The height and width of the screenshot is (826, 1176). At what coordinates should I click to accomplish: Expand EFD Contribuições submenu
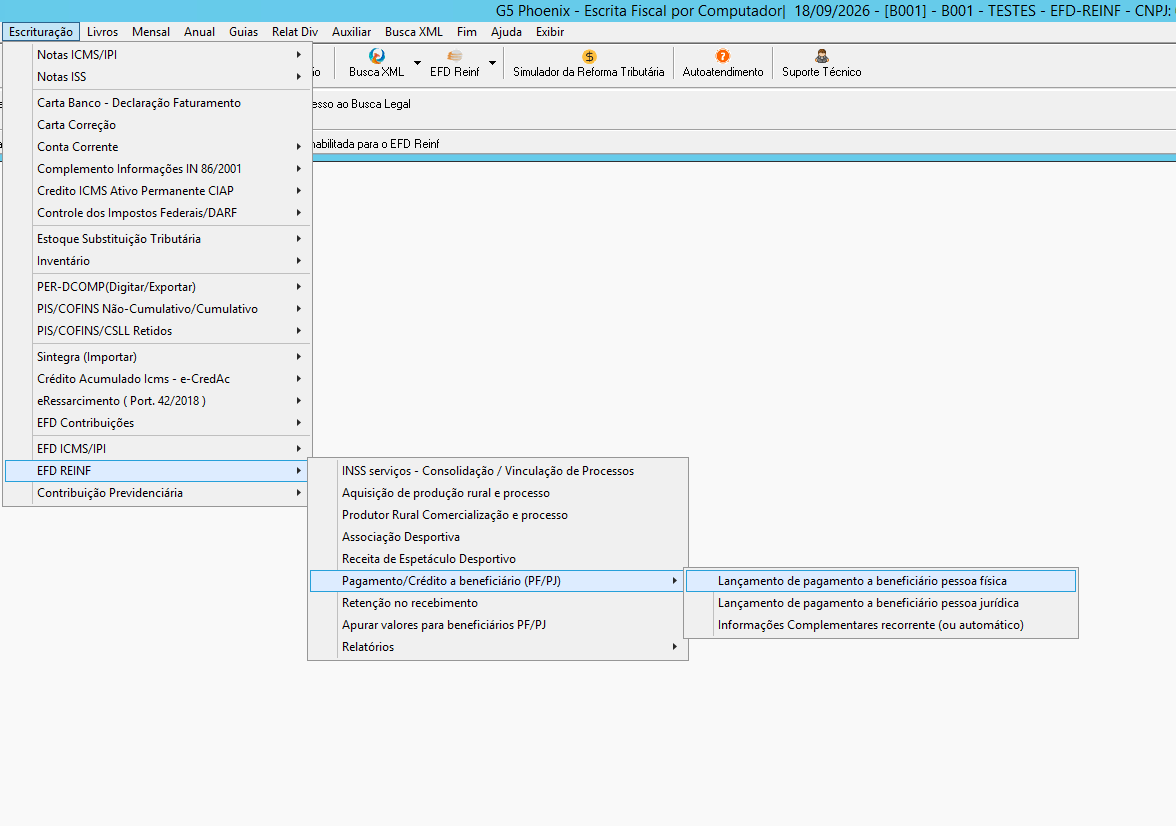pos(158,423)
